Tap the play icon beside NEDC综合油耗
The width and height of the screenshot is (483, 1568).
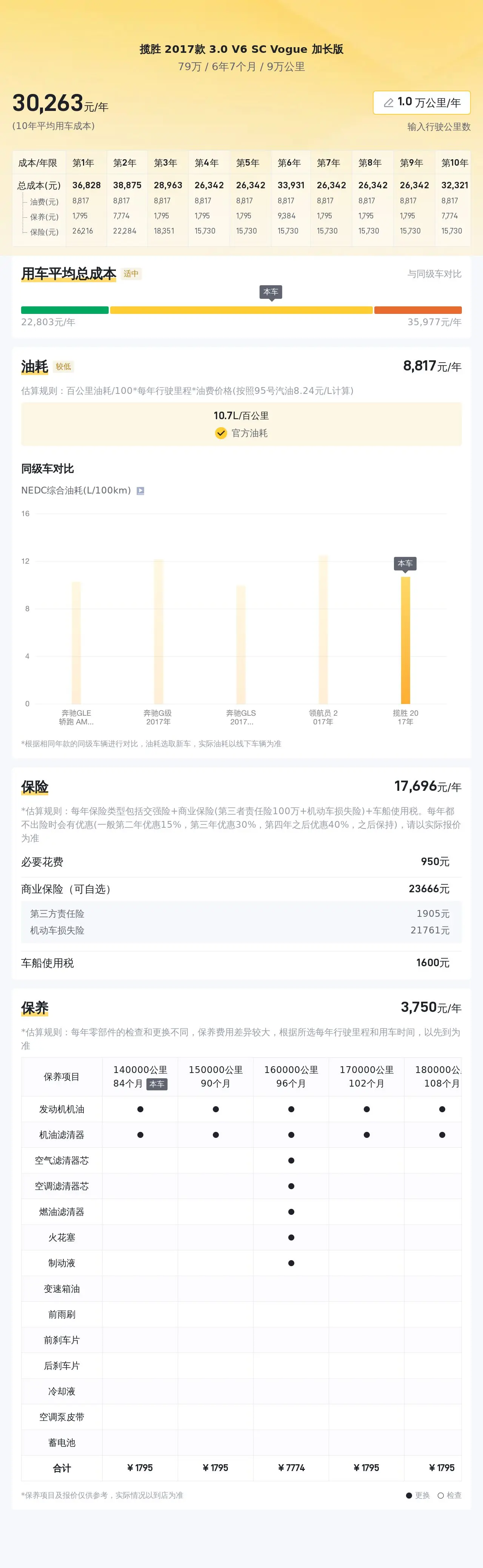pyautogui.click(x=140, y=490)
